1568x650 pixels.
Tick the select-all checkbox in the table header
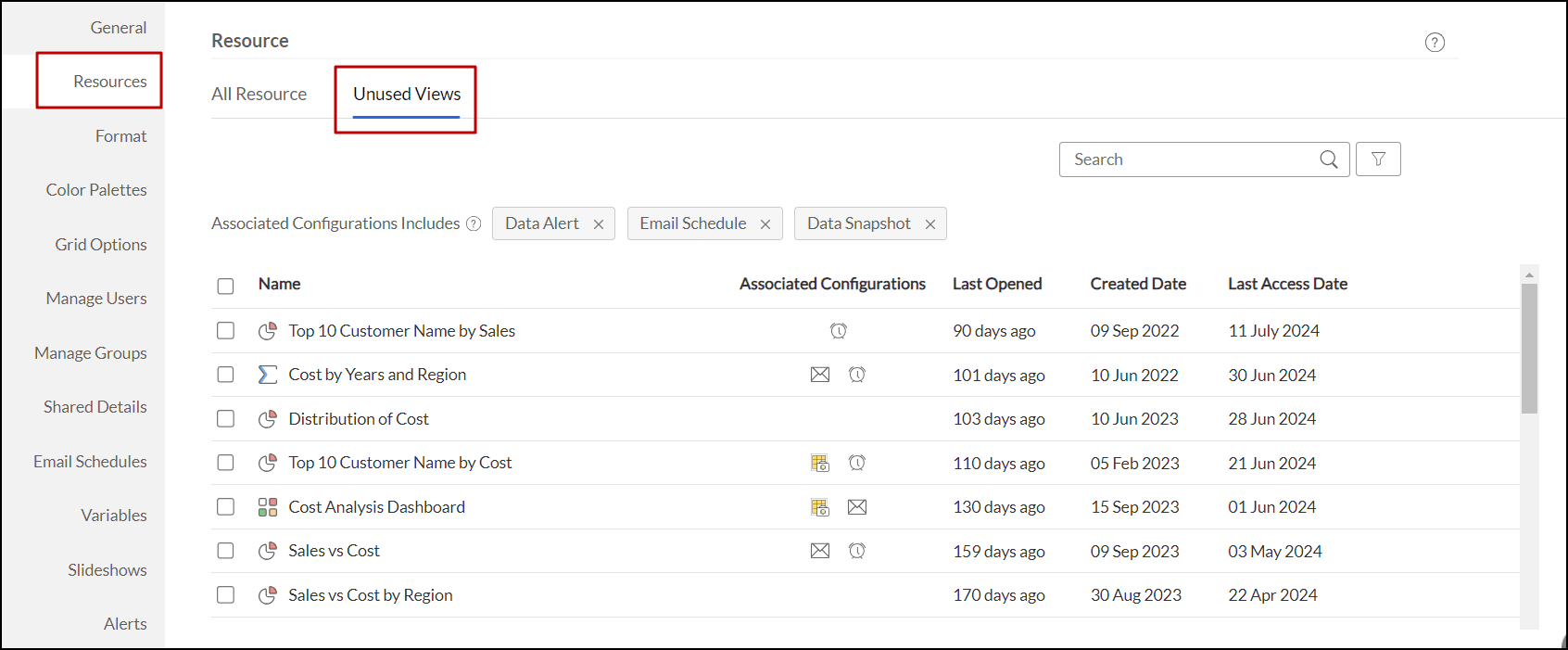(x=225, y=286)
